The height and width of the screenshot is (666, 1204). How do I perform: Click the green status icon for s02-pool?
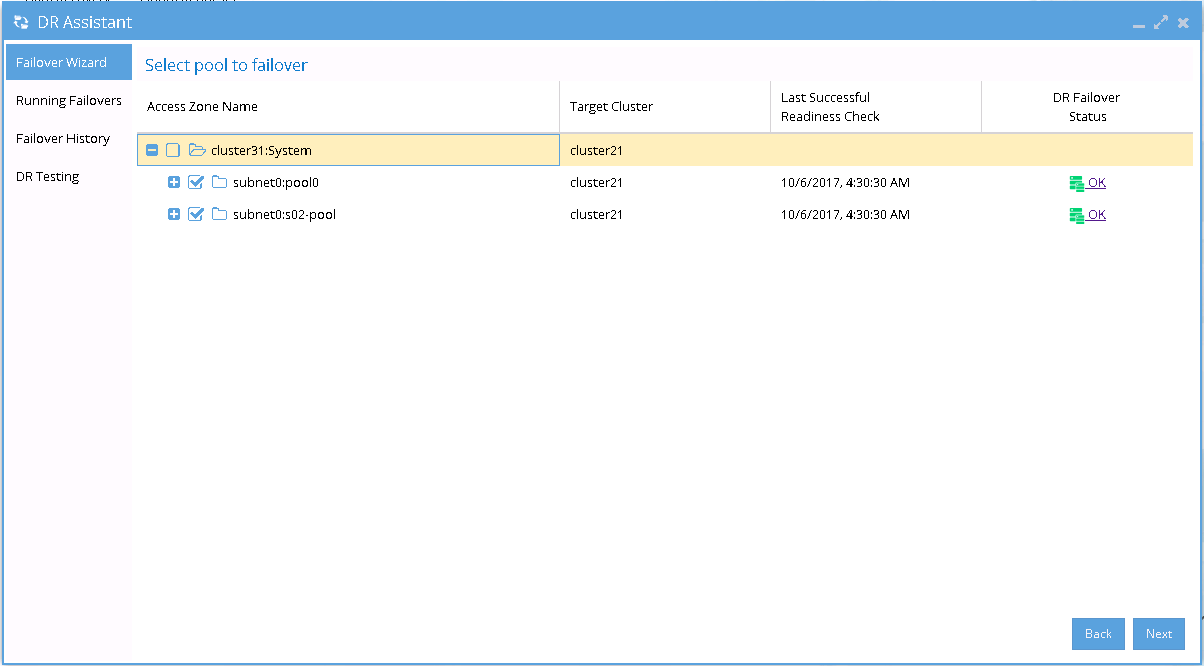point(1076,215)
